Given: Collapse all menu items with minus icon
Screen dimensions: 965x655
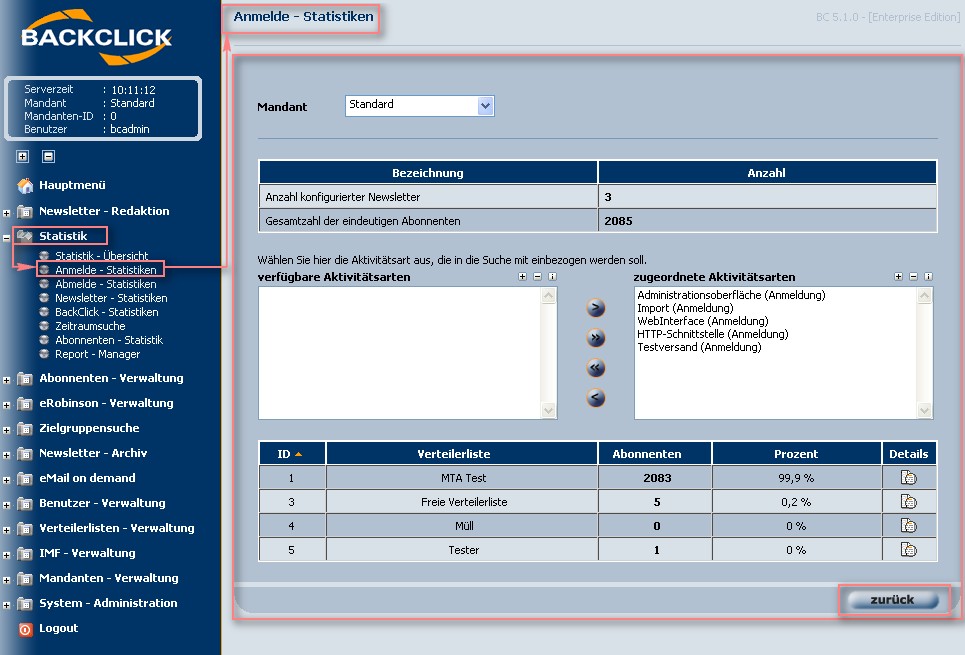Looking at the screenshot, I should click(49, 156).
